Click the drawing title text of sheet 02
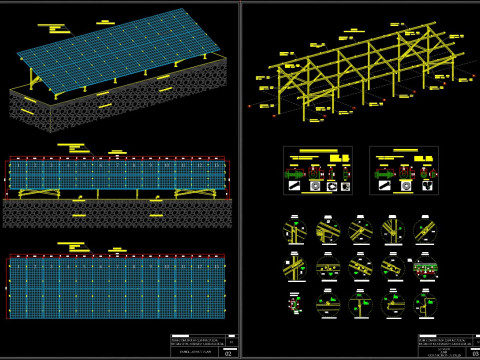The image size is (480, 360). click(195, 352)
